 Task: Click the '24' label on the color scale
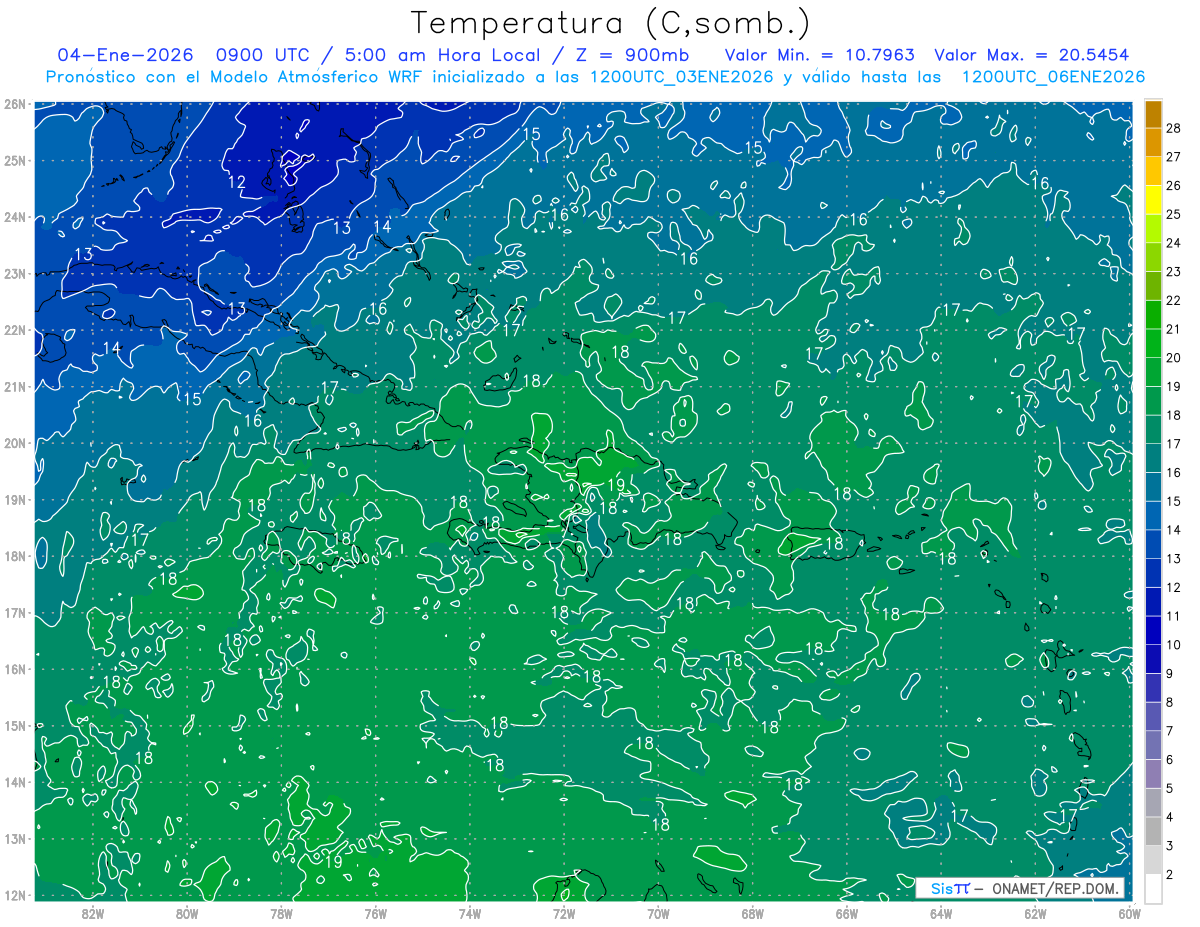(x=1174, y=243)
